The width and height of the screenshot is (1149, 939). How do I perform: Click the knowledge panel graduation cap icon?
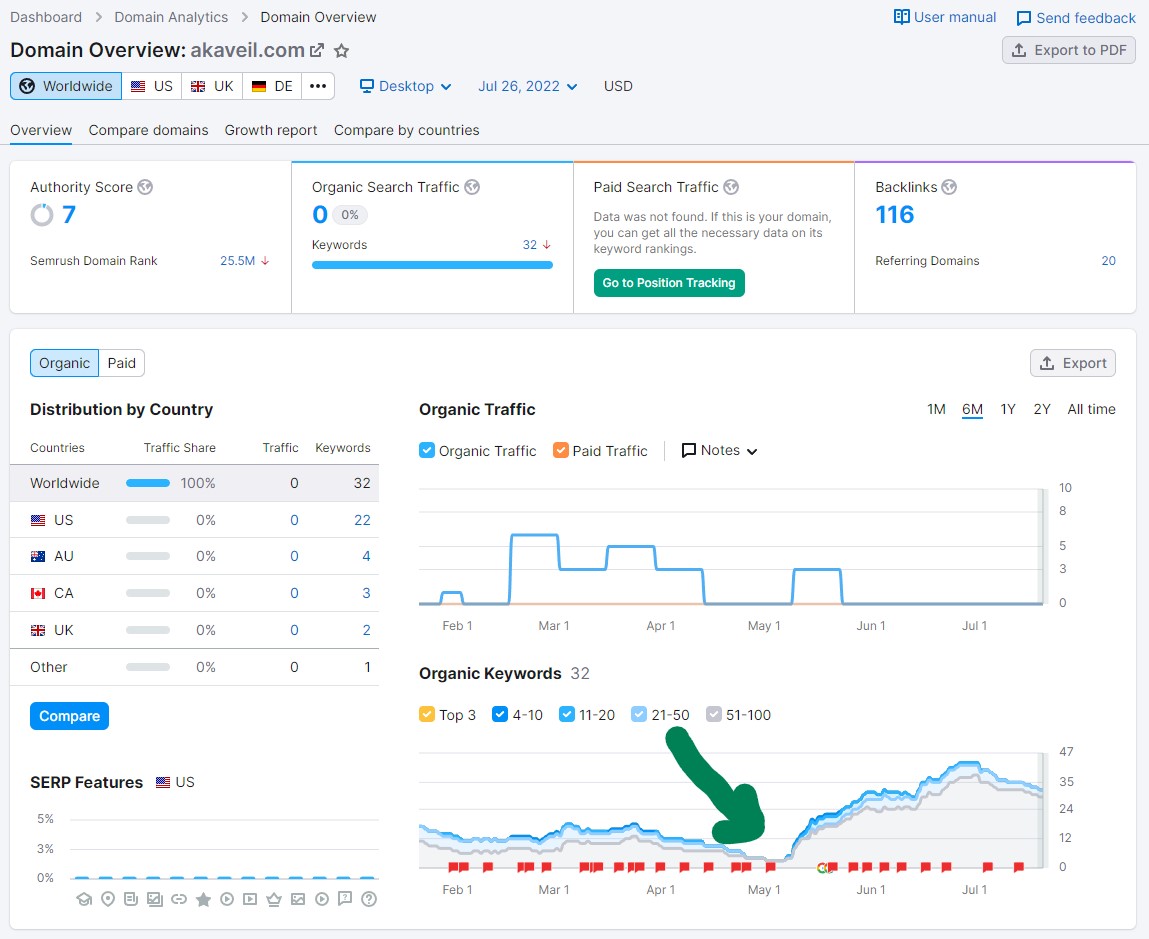pyautogui.click(x=83, y=899)
